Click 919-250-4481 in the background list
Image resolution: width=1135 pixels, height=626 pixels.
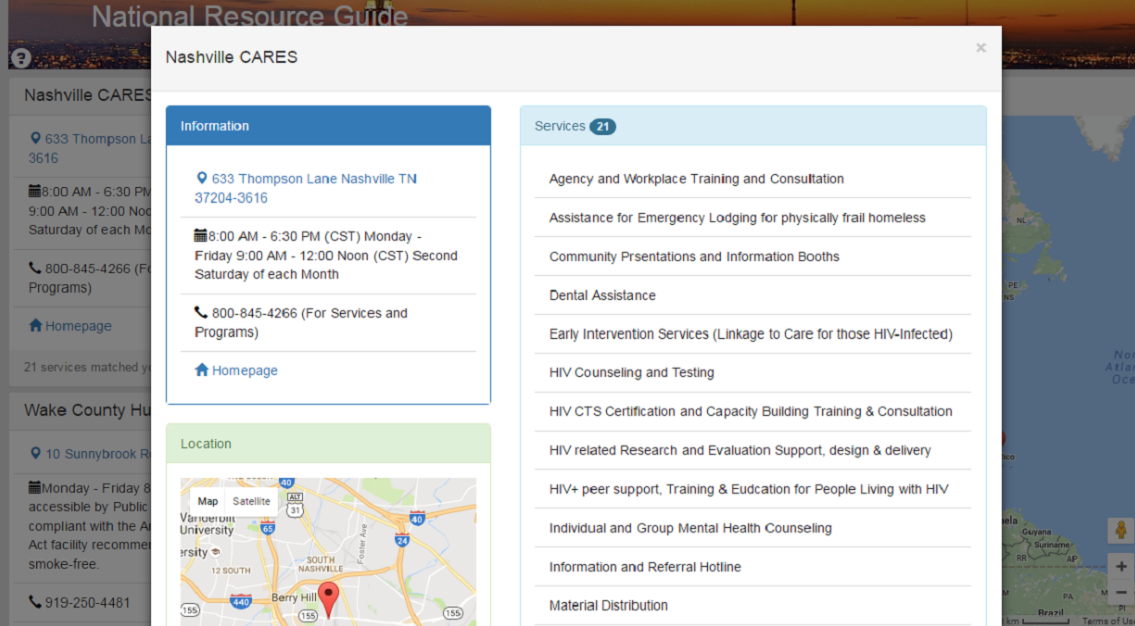click(x=88, y=602)
